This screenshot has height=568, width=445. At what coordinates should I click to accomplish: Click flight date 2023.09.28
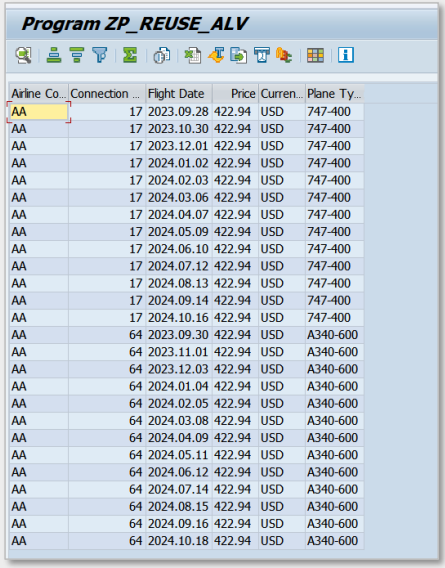tap(179, 112)
